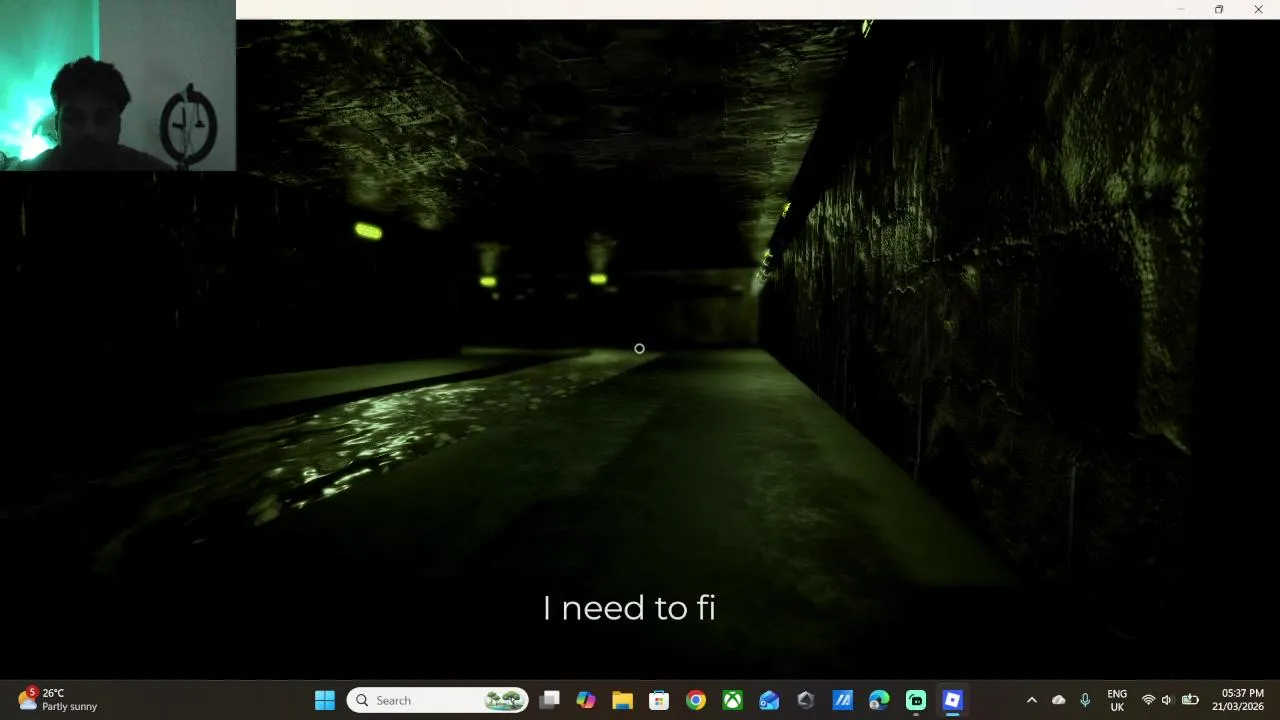The width and height of the screenshot is (1280, 720).
Task: Launch the Copilot app from taskbar
Action: 586,700
